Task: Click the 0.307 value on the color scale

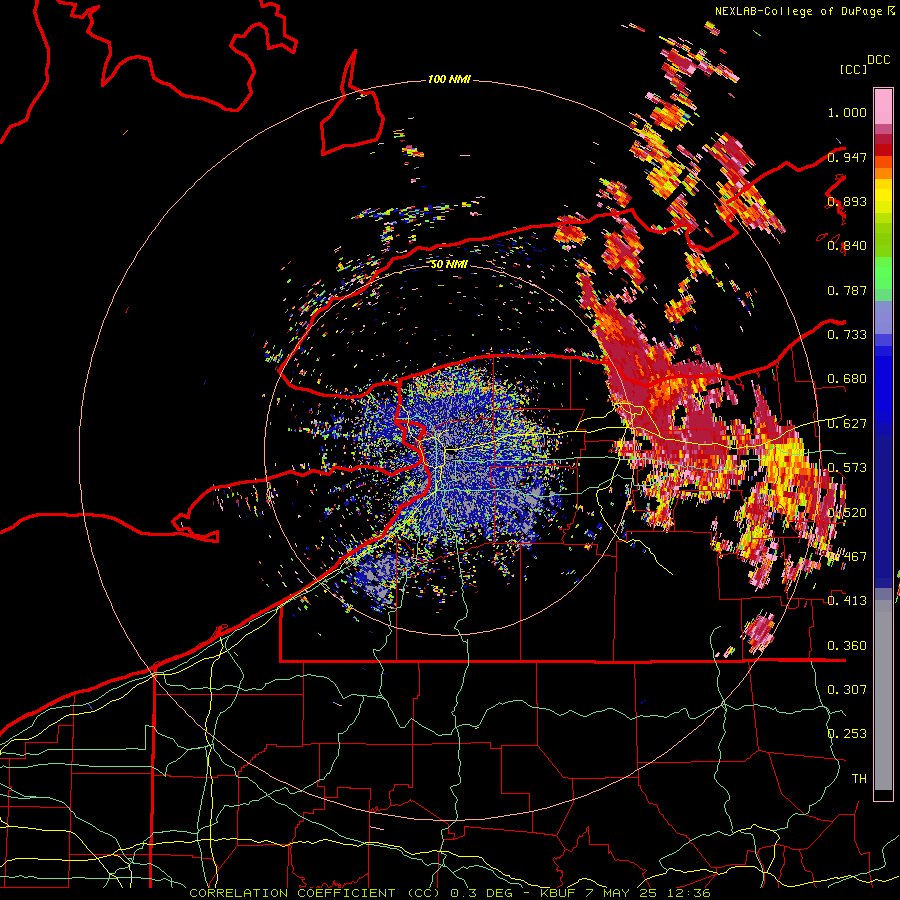Action: click(x=847, y=690)
